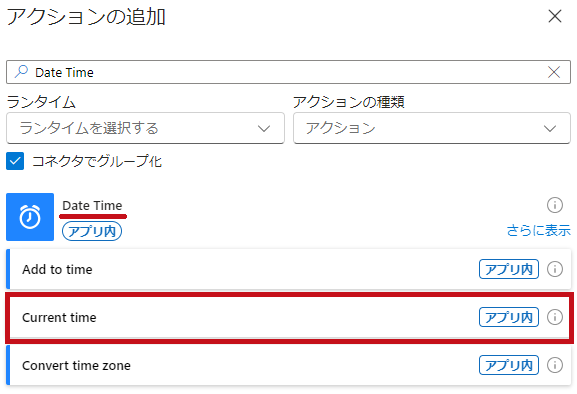
Task: Close the アクションの追加 panel
Action: coord(555,17)
